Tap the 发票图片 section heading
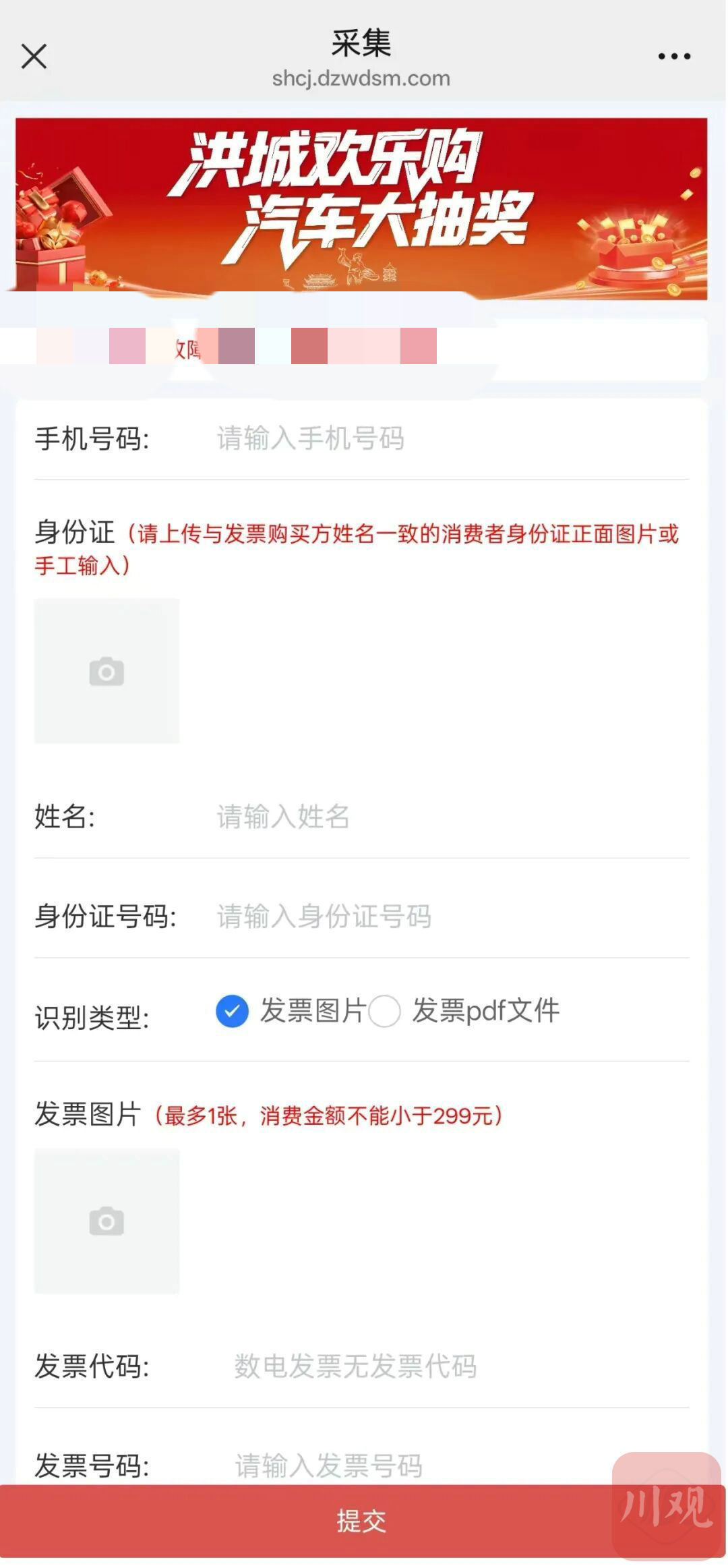 tap(88, 1115)
